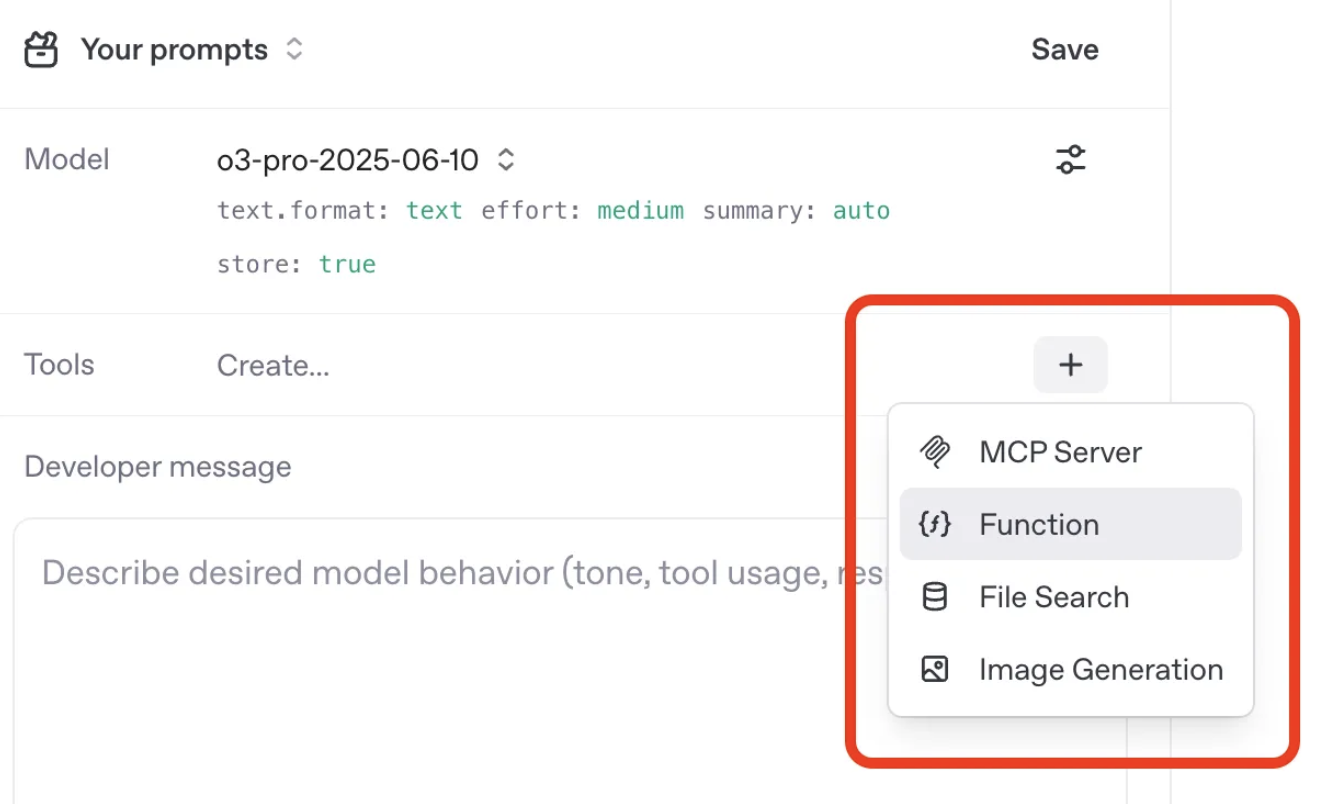Select the o3-pro-2025-06-10 model name
The image size is (1324, 804).
click(348, 159)
